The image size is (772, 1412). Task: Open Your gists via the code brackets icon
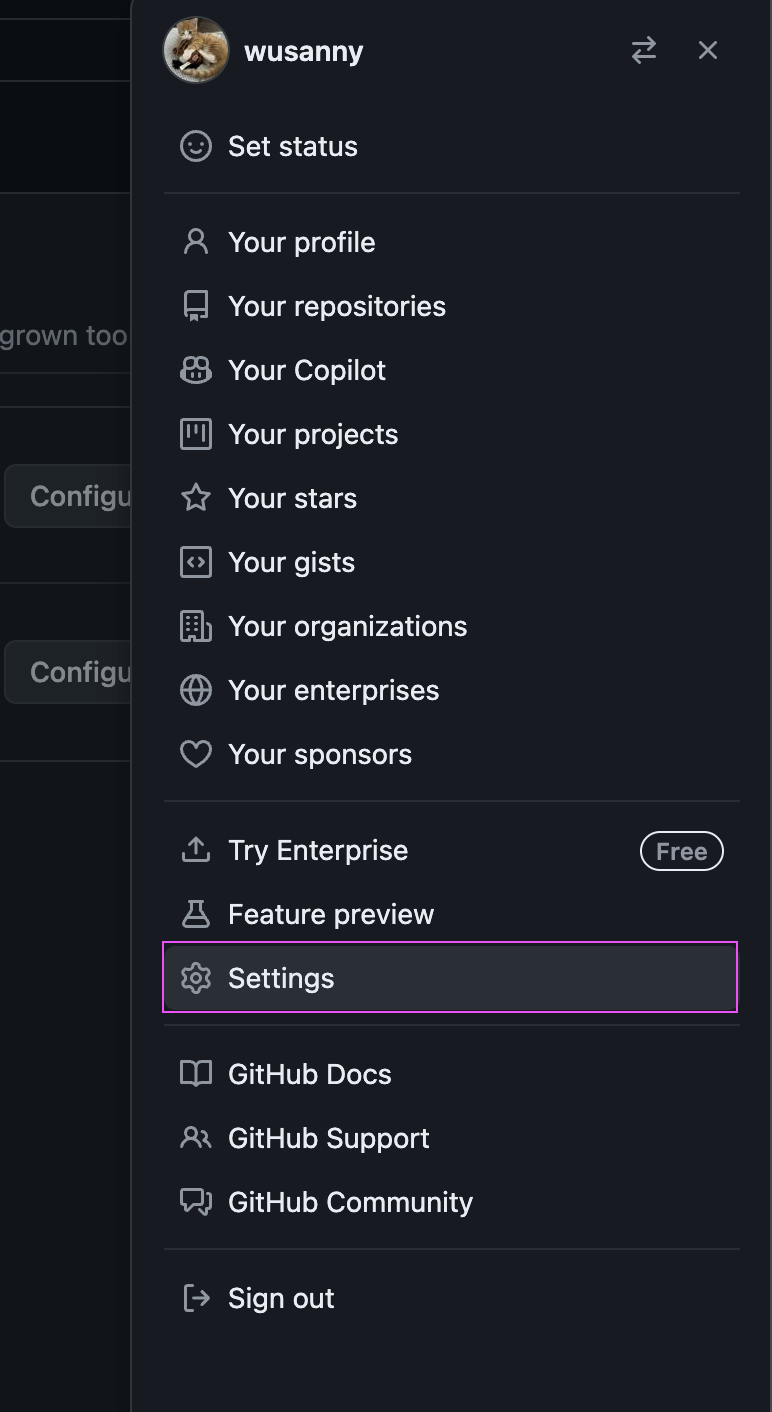click(x=196, y=562)
